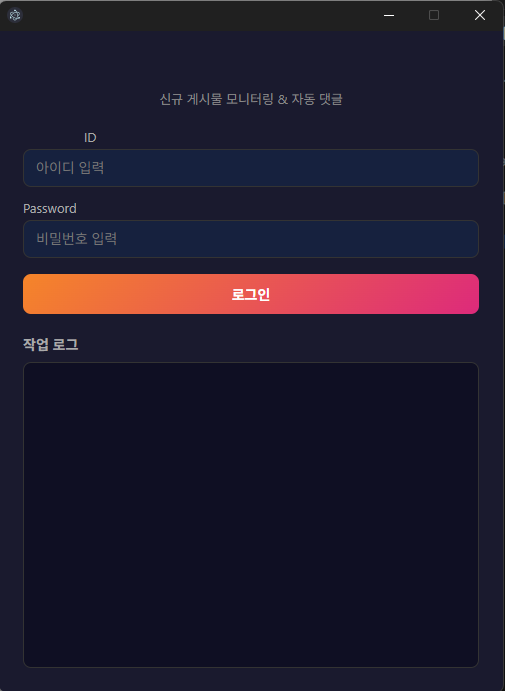The width and height of the screenshot is (505, 691).
Task: Click the 신규 게시물 모니터링 & 자동 댓글 title
Action: coord(251,99)
